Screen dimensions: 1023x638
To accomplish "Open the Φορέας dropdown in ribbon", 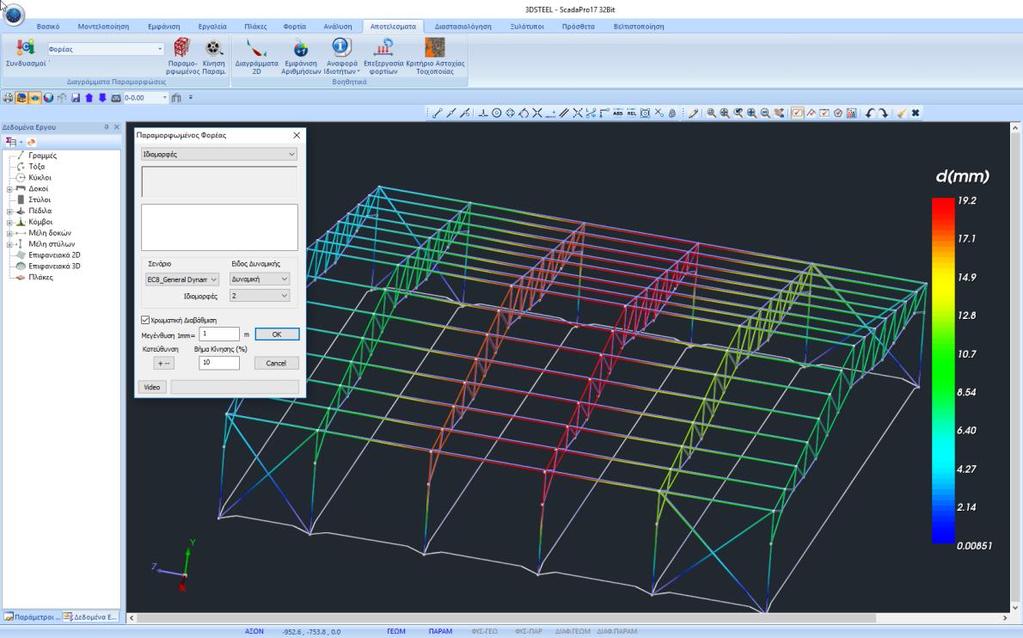I will 105,49.
